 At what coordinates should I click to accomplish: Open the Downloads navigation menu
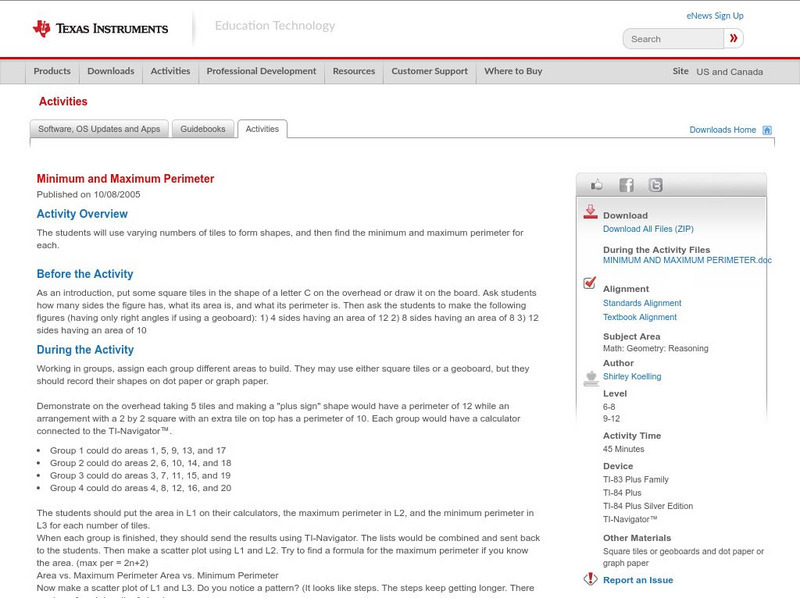pyautogui.click(x=110, y=71)
